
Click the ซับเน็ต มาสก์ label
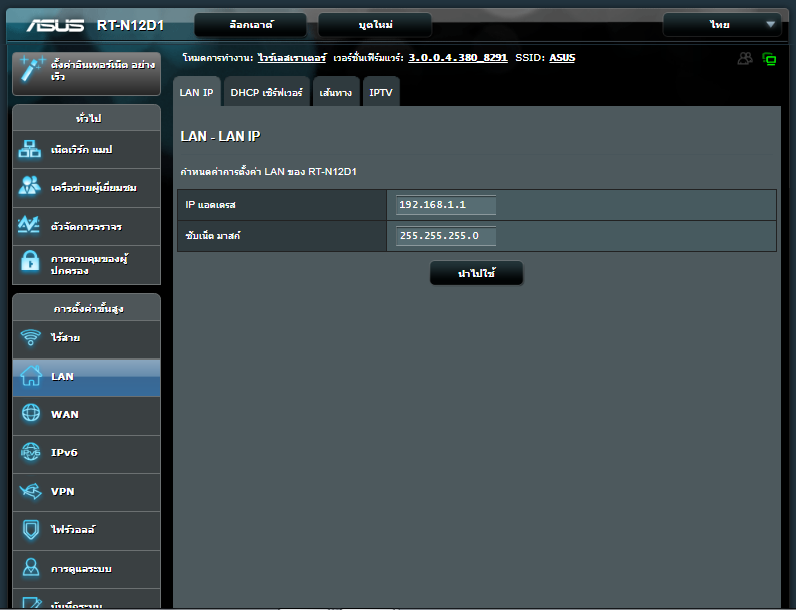click(x=213, y=236)
